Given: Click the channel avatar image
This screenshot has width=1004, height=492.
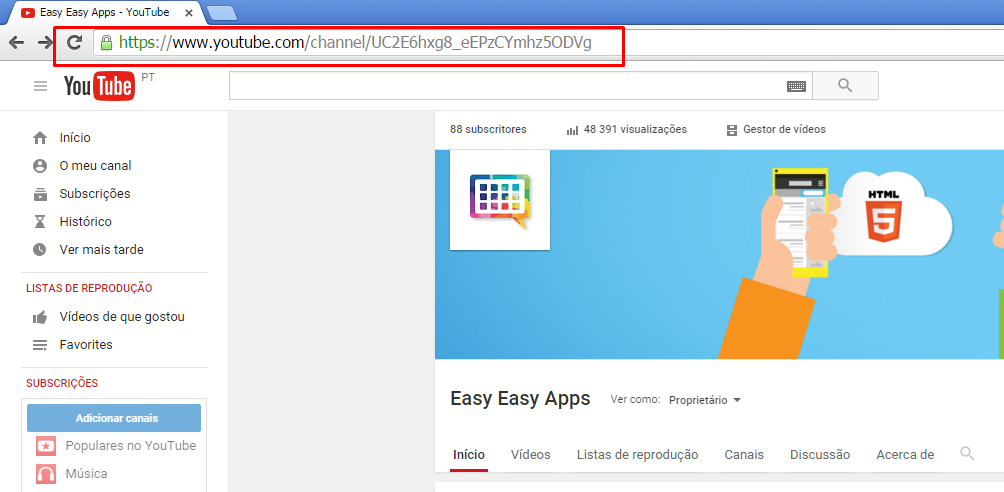Looking at the screenshot, I should pos(500,200).
